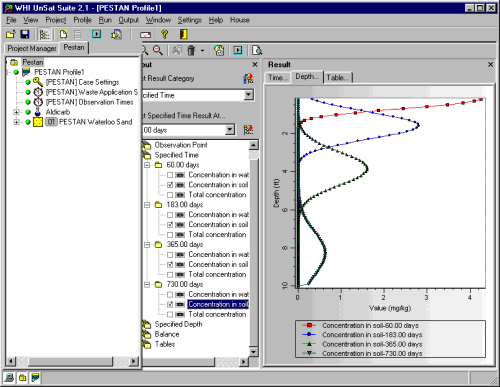Click the zoom out magnifier icon

[158, 50]
